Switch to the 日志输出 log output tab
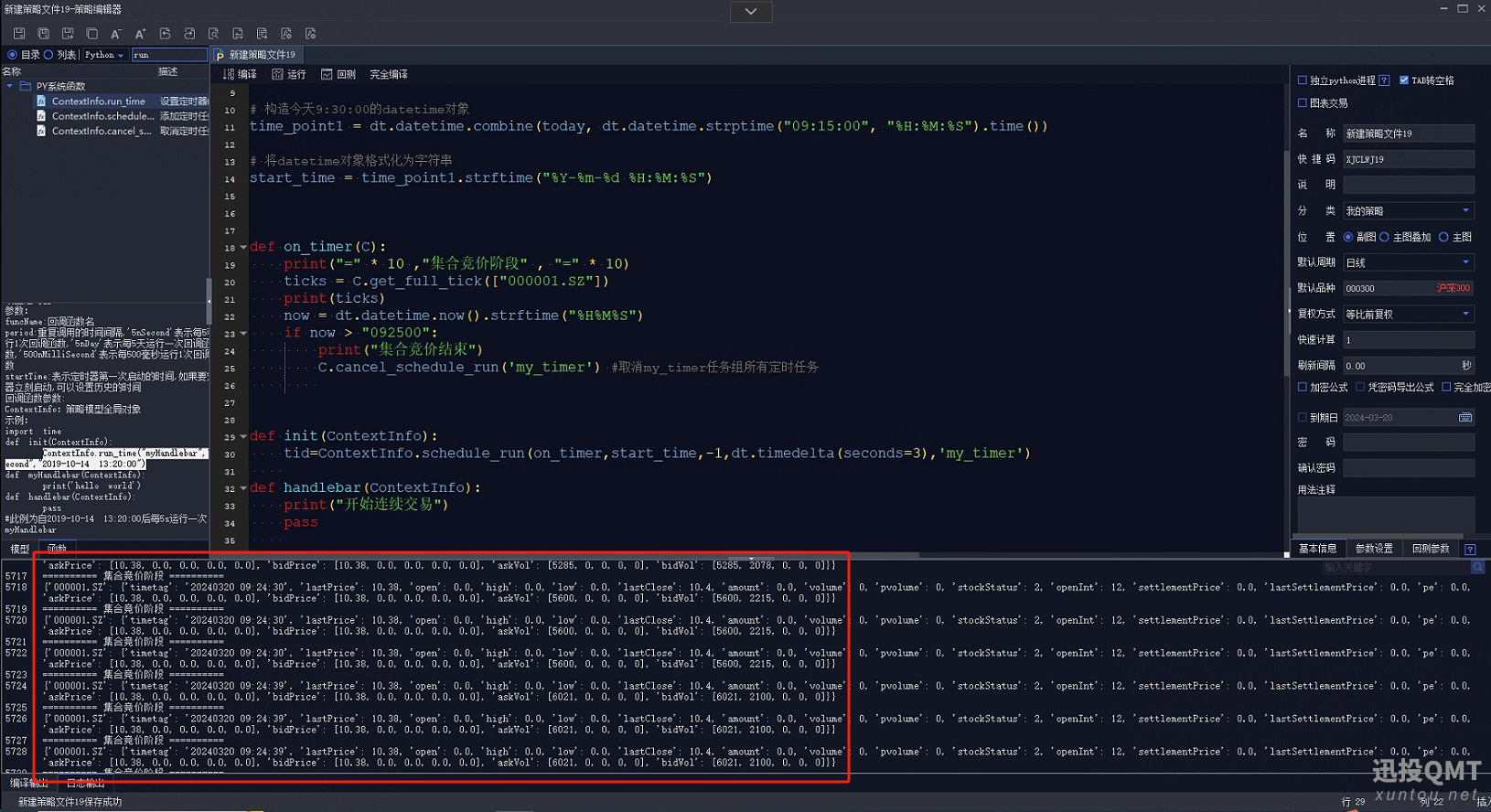This screenshot has width=1491, height=812. [86, 784]
